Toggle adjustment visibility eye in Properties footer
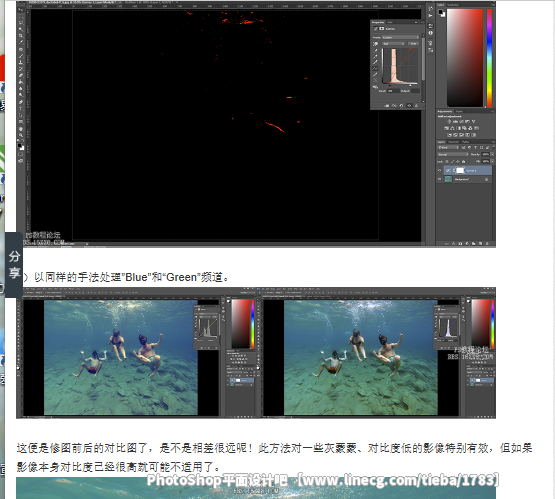Viewport: 555px width, 499px height. (x=409, y=105)
